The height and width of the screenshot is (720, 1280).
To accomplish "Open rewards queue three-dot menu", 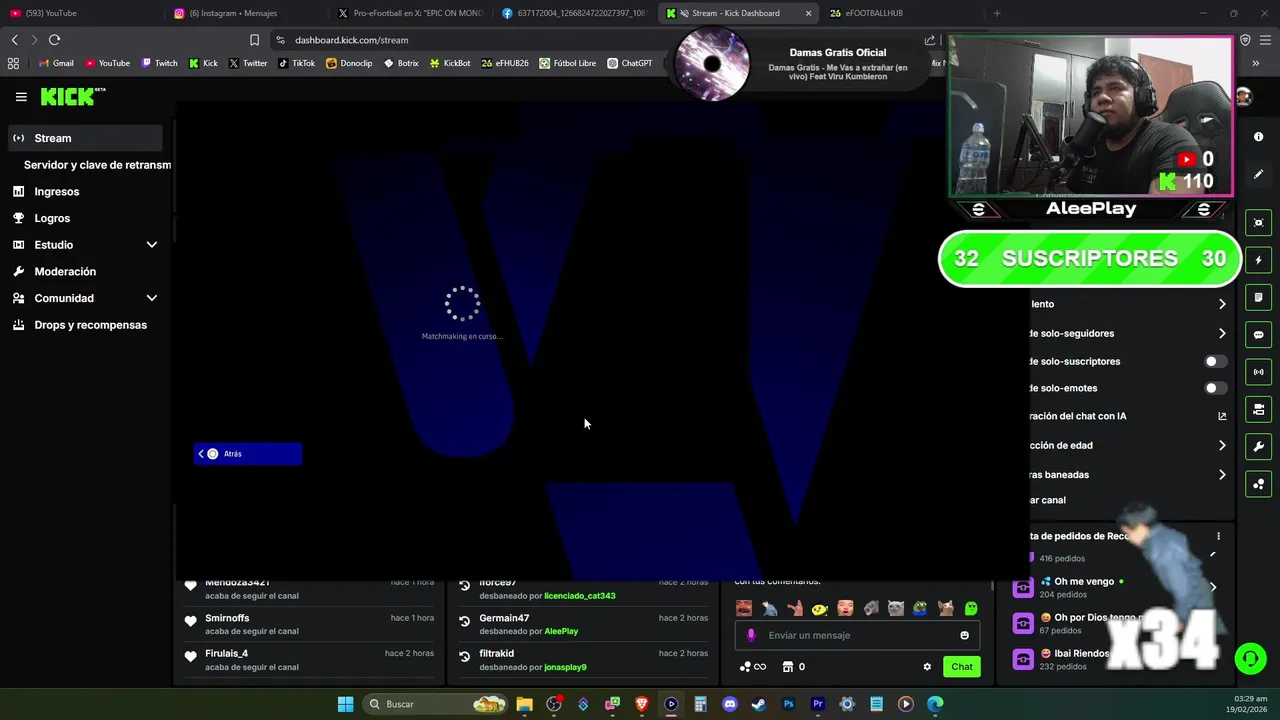I will 1218,536.
